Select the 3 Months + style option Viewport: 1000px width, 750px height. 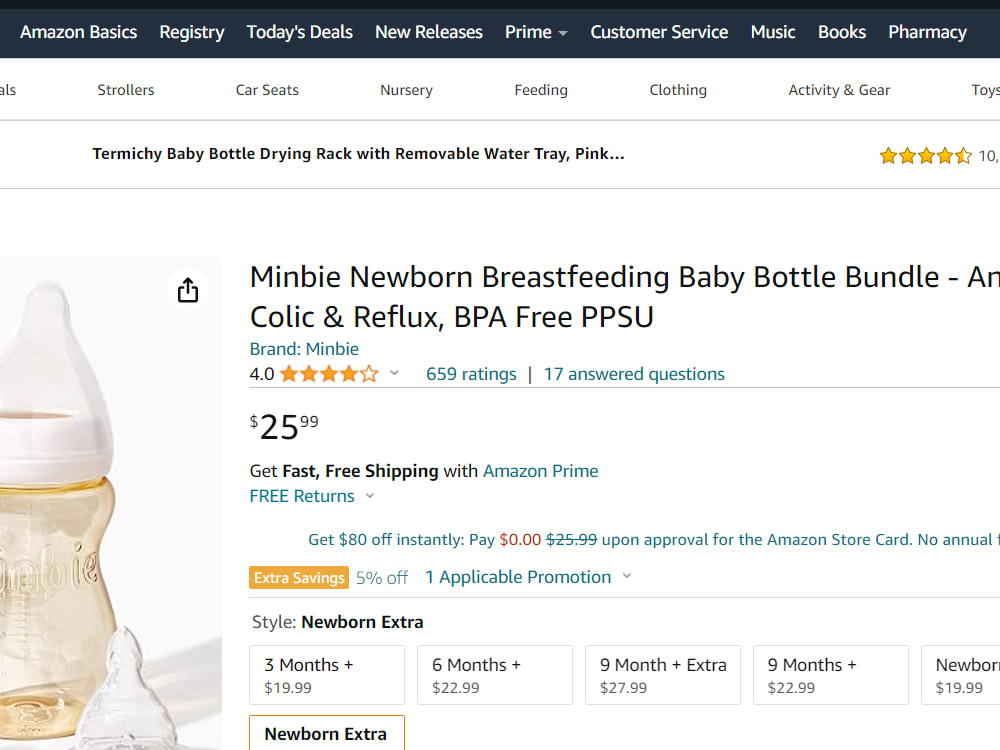(327, 675)
